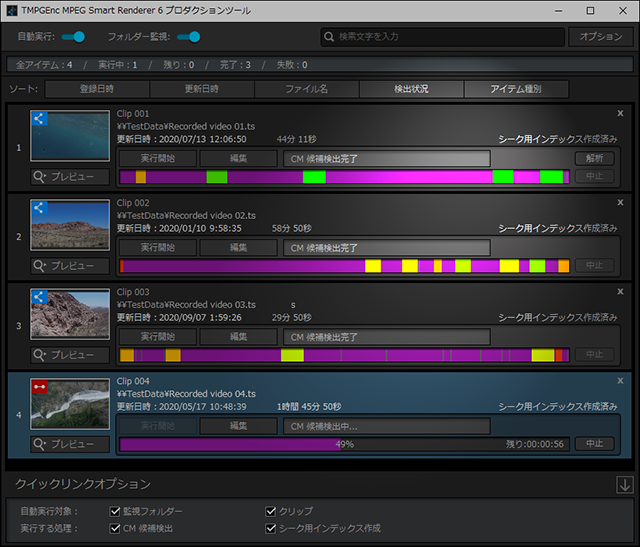The height and width of the screenshot is (547, 640).
Task: Toggle CM 候補検出 checkbox
Action: pyautogui.click(x=115, y=528)
